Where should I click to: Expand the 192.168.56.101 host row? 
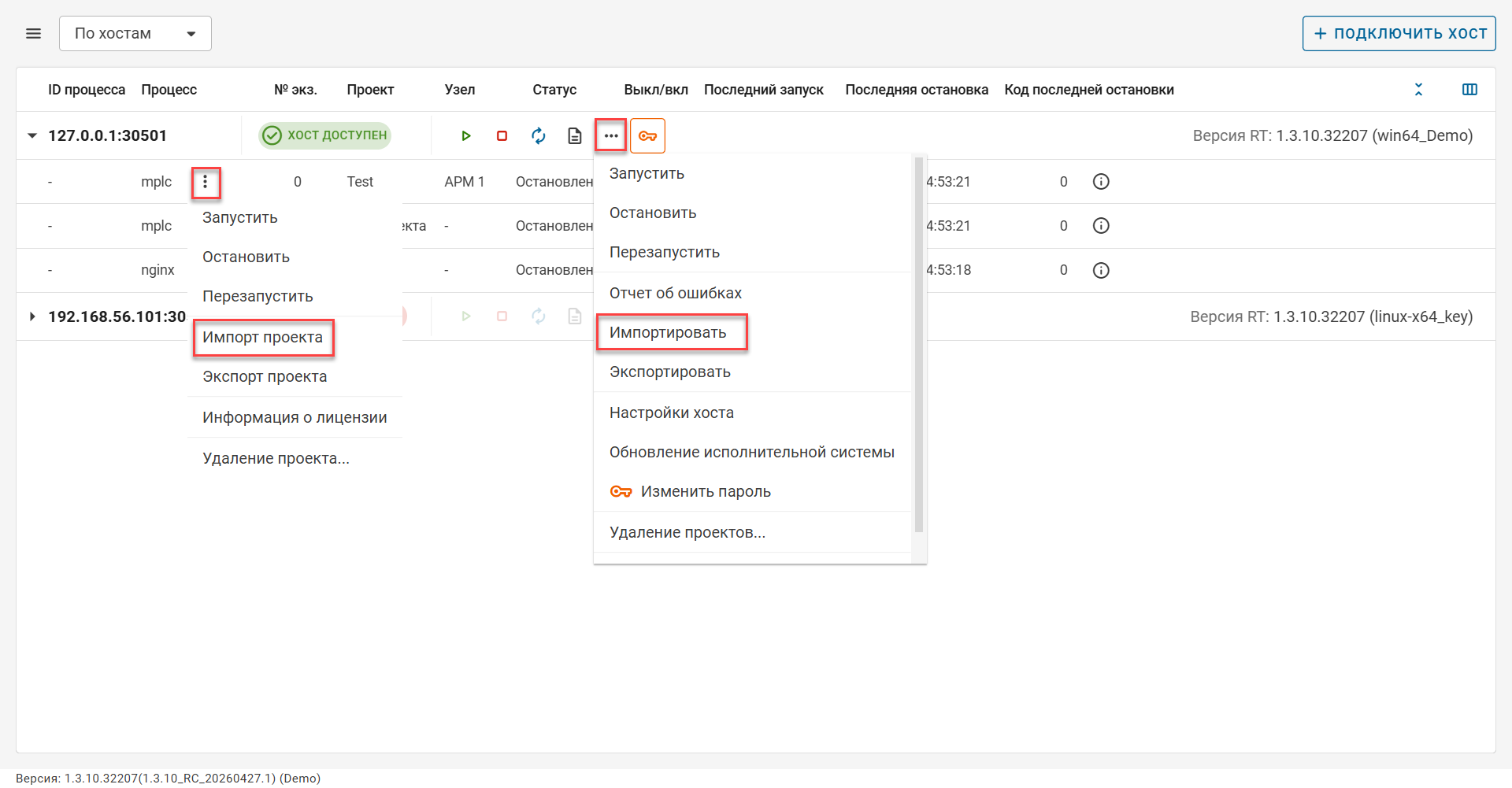pos(32,316)
